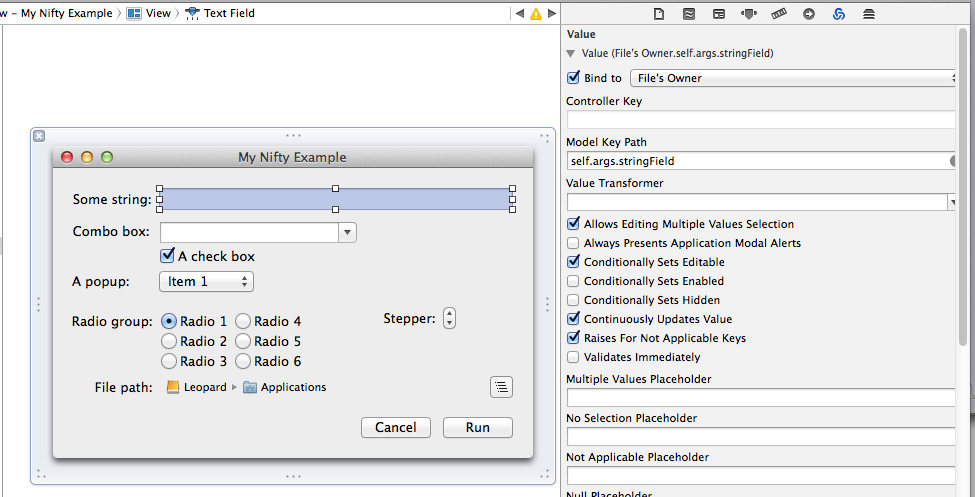
Task: Enable Conditionally Sets Hidden checkbox
Action: click(x=573, y=300)
